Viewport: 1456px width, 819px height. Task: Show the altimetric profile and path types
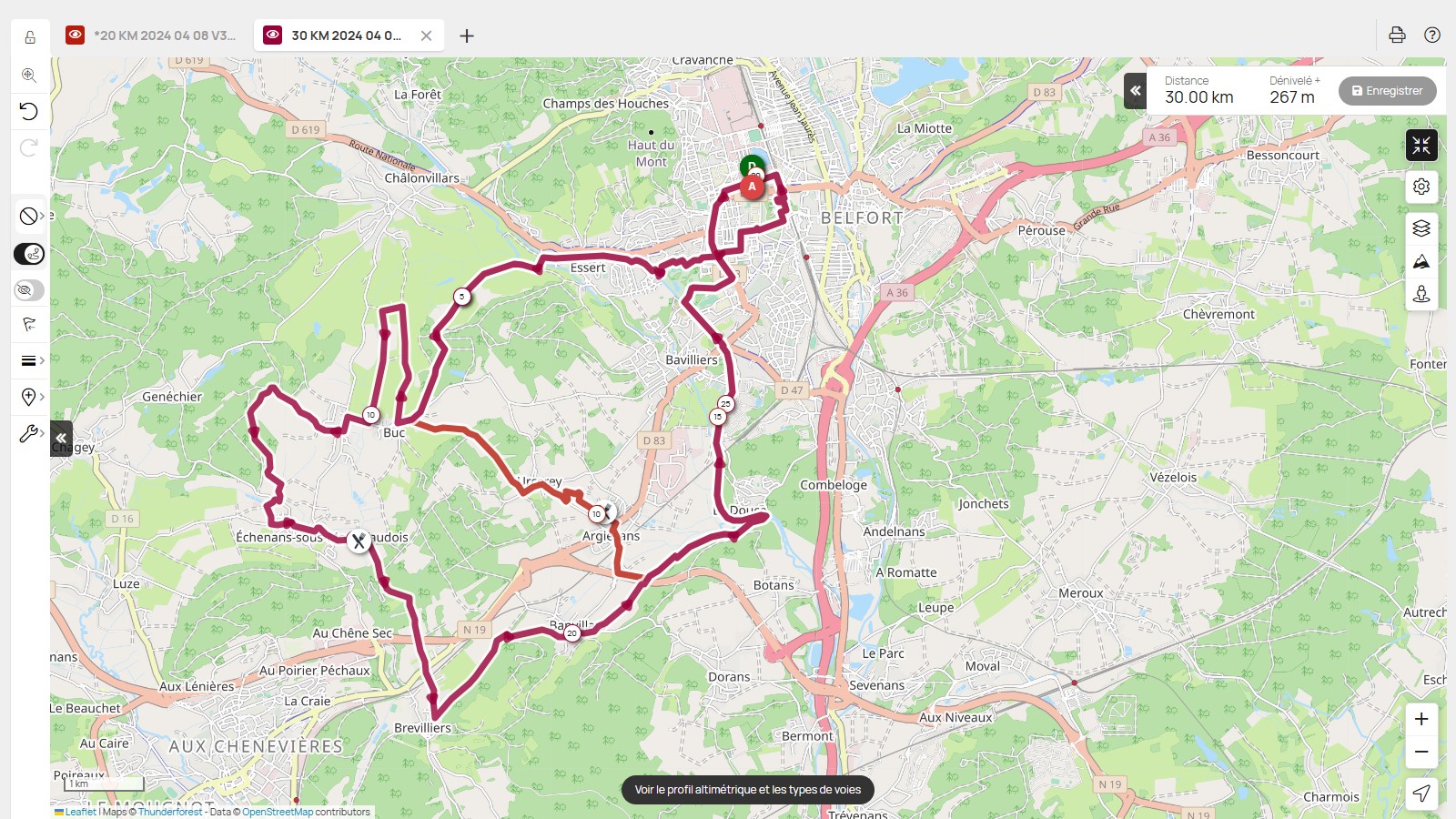point(747,790)
